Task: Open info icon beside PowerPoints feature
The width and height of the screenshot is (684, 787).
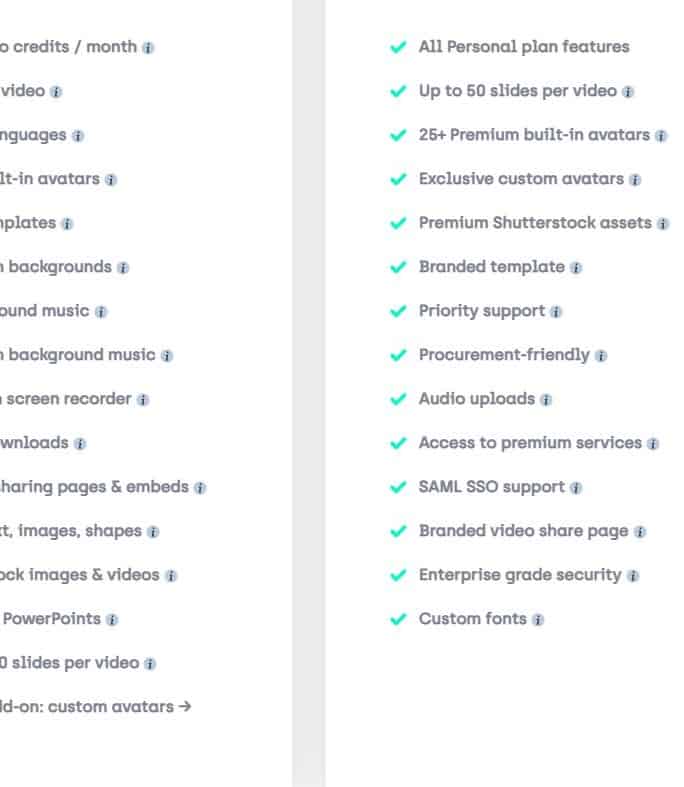Action: [x=112, y=620]
